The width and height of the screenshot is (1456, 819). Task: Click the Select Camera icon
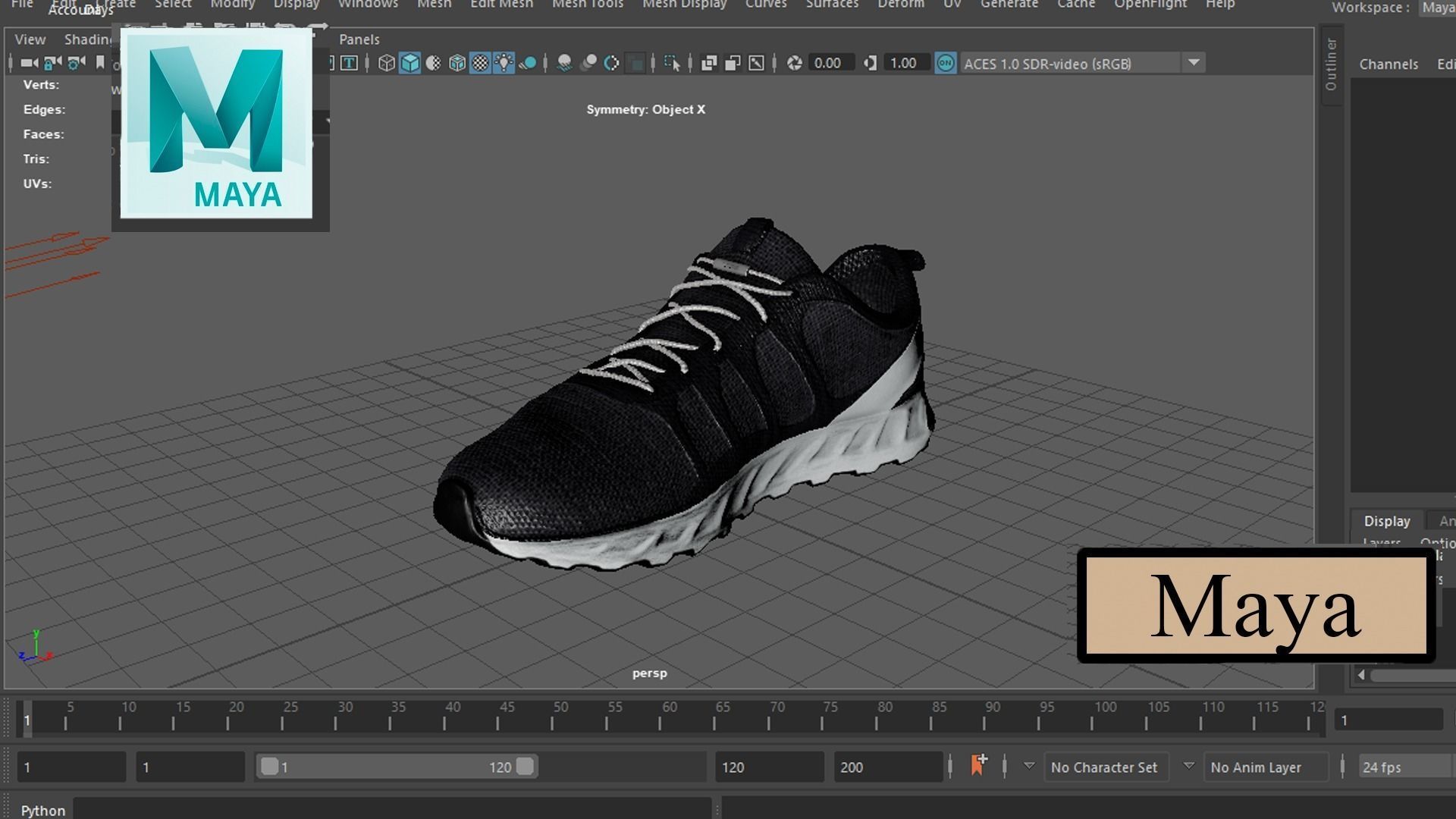coord(29,63)
